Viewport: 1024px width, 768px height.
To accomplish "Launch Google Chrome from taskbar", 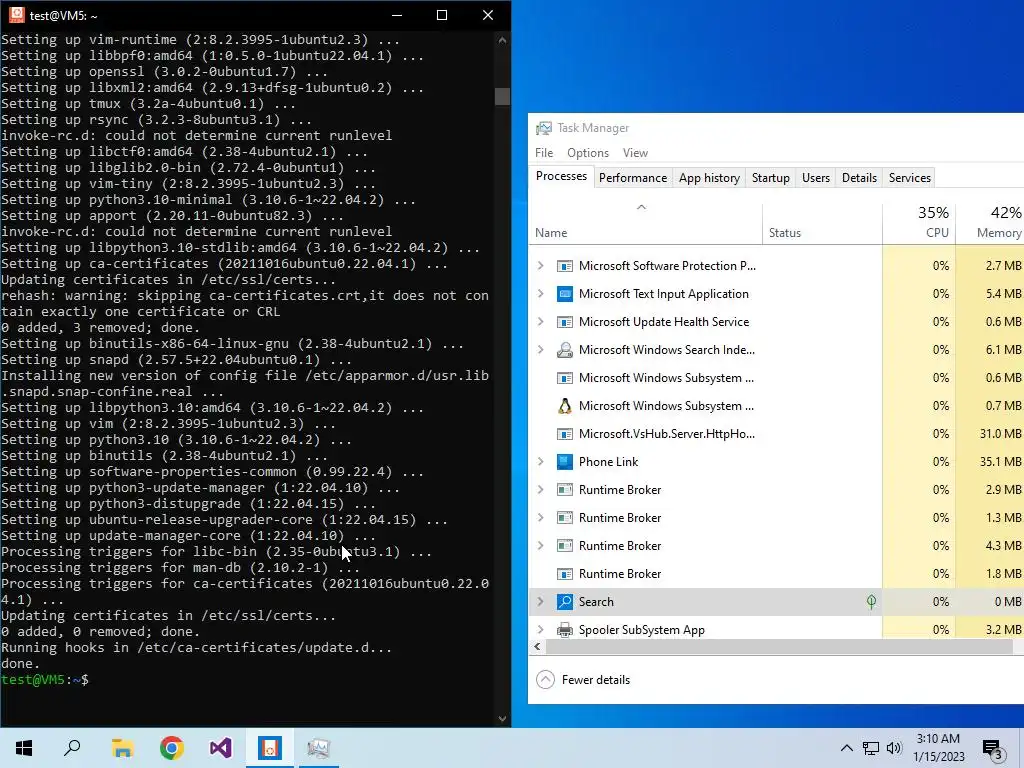I will (172, 748).
